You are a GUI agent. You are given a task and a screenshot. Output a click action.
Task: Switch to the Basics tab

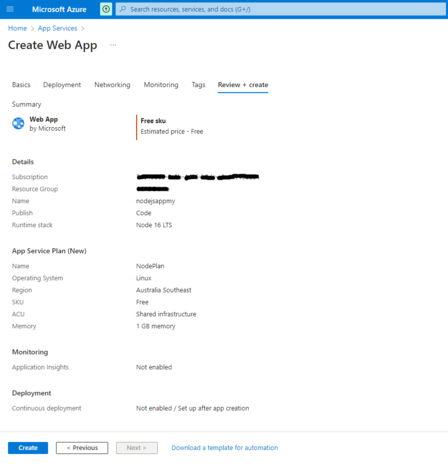[21, 85]
